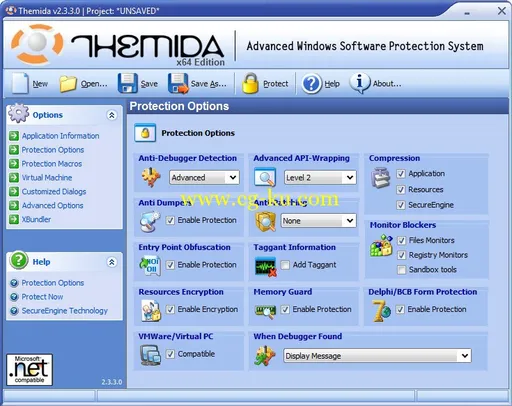Click the Anti-Patching box icon

point(265,221)
